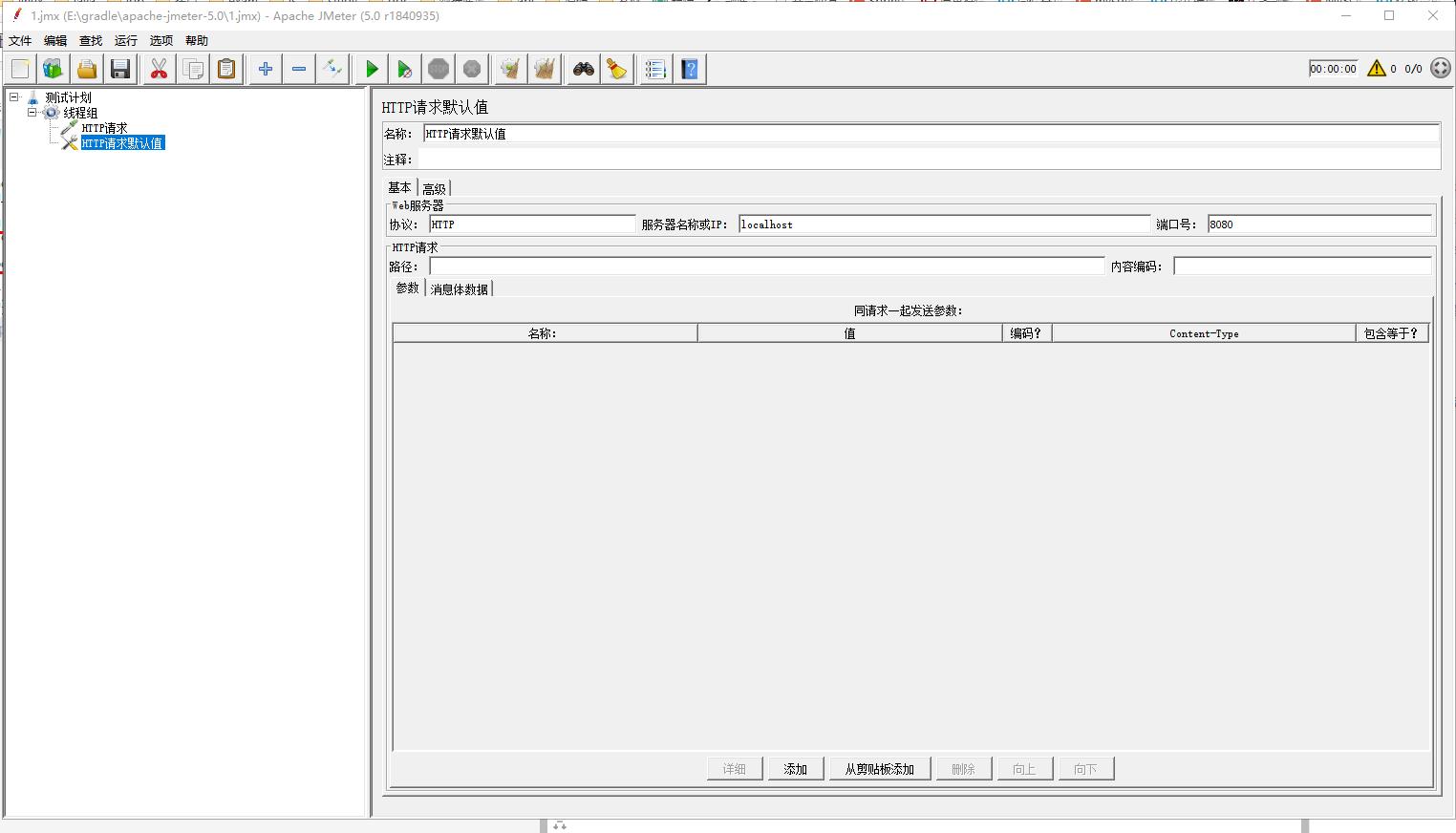Click the Toggle enable/disable icon

(332, 69)
